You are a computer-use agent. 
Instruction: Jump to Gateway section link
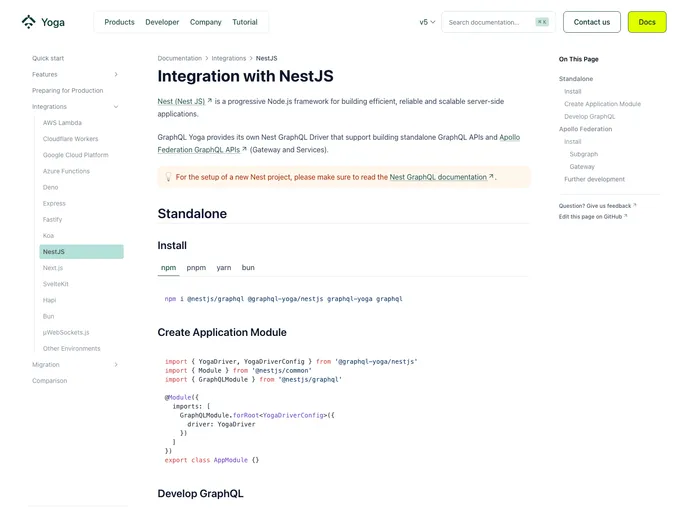tap(582, 167)
